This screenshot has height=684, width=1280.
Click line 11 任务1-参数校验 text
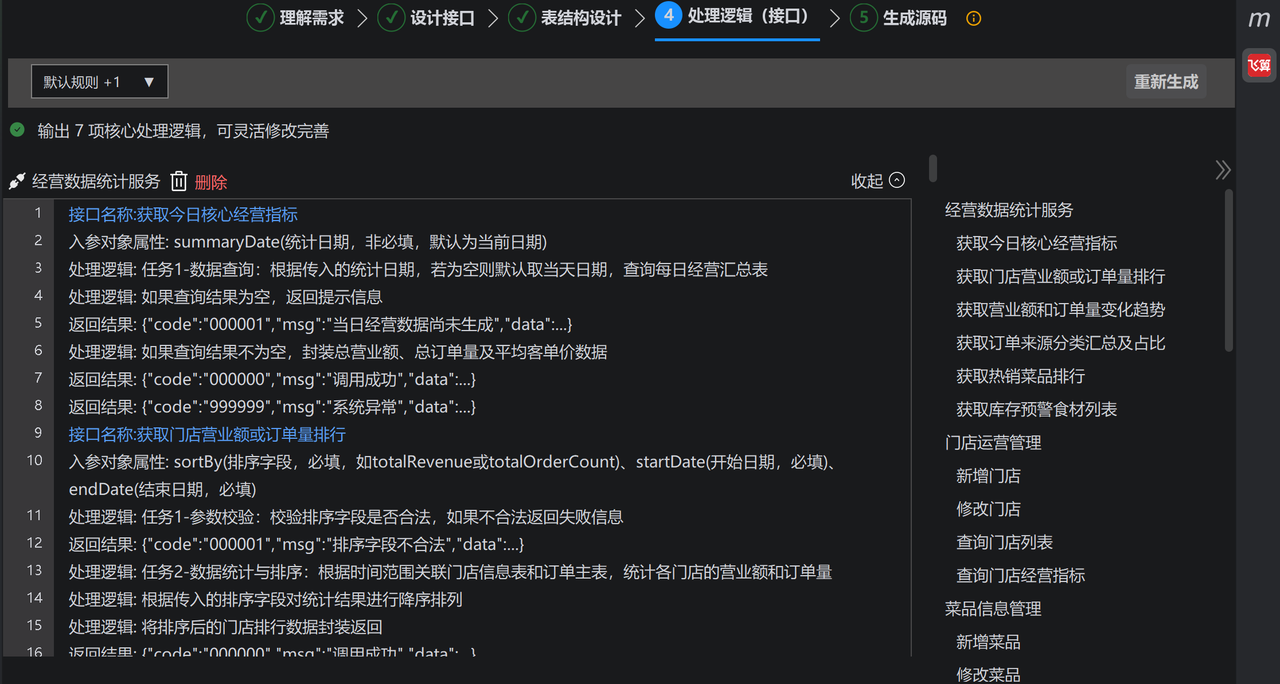point(346,517)
